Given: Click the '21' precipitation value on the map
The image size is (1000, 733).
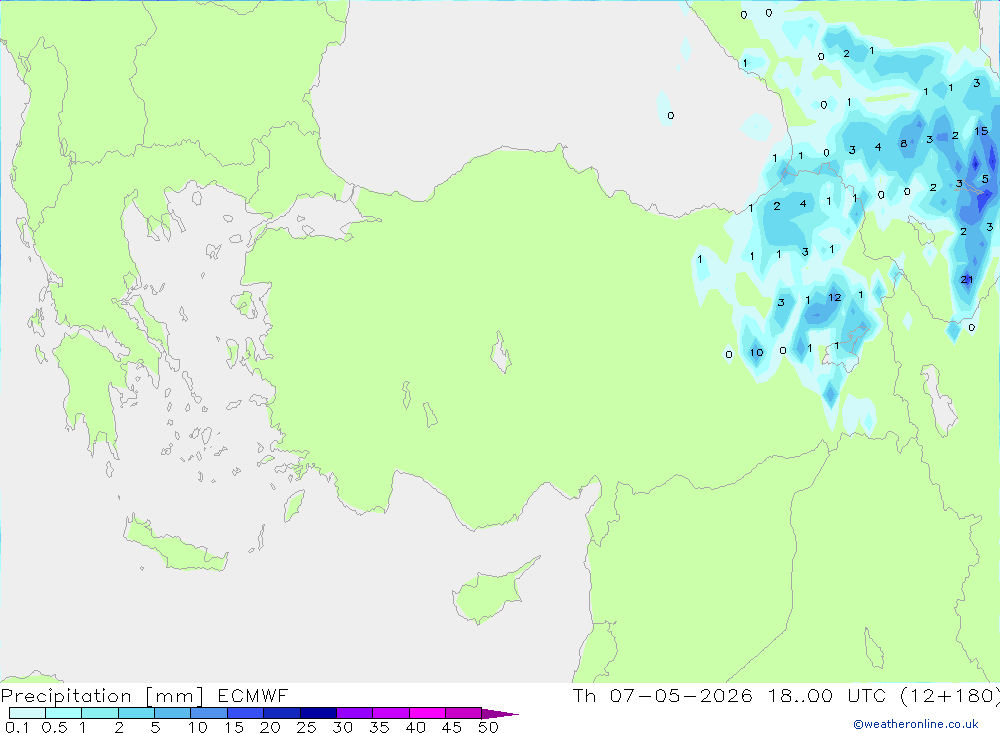Looking at the screenshot, I should (967, 279).
